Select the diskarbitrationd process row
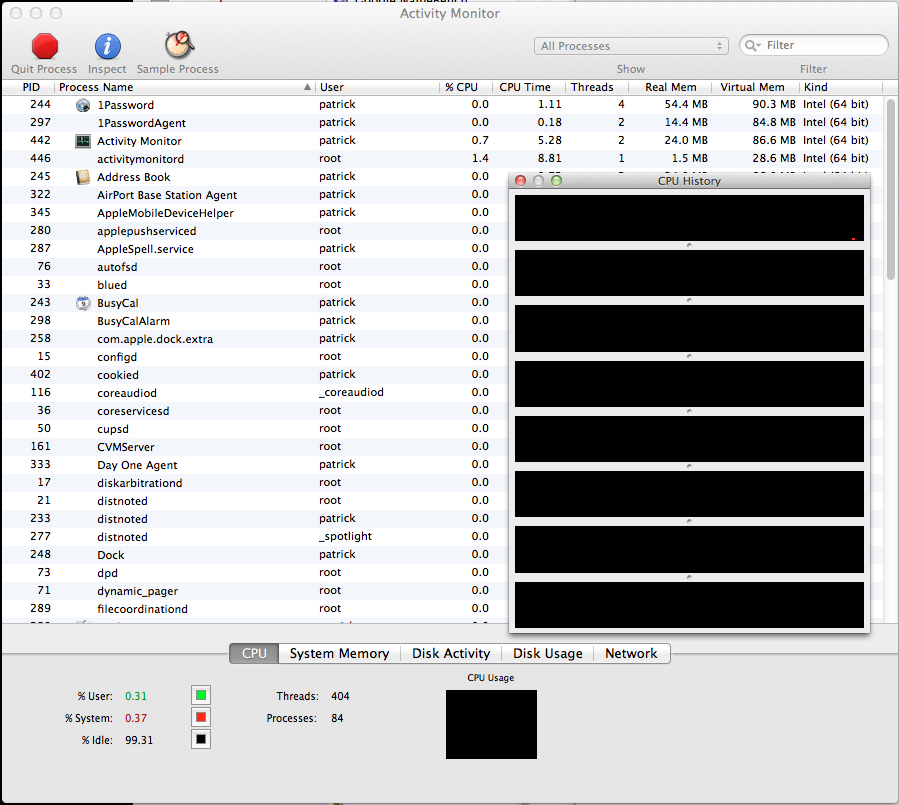The height and width of the screenshot is (805, 899). pos(255,483)
